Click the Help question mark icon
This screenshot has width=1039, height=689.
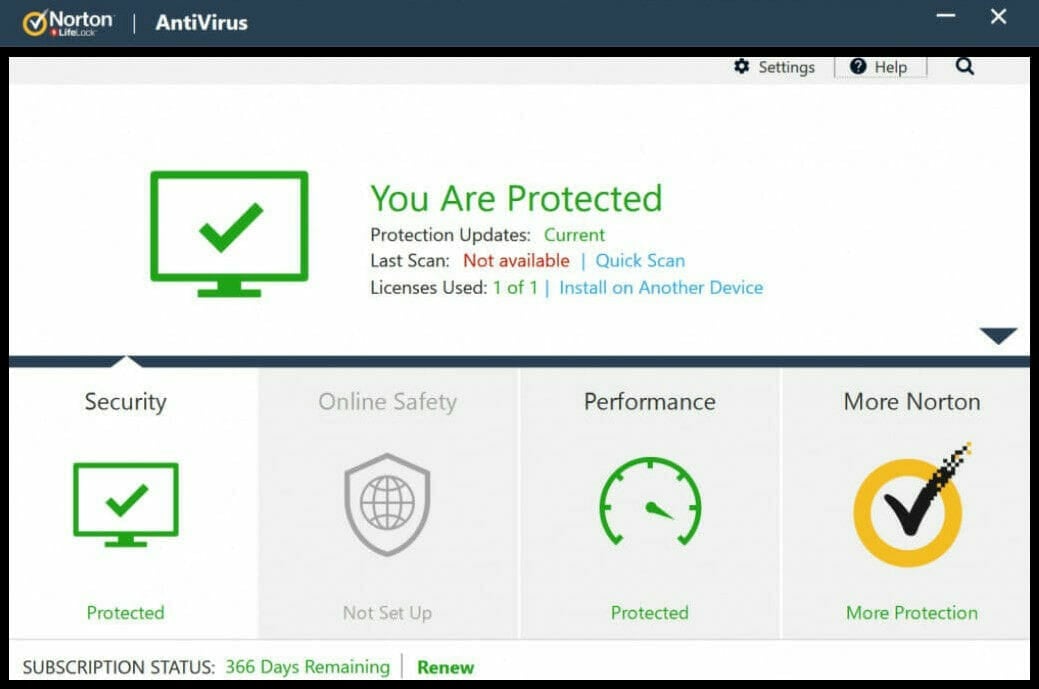858,66
